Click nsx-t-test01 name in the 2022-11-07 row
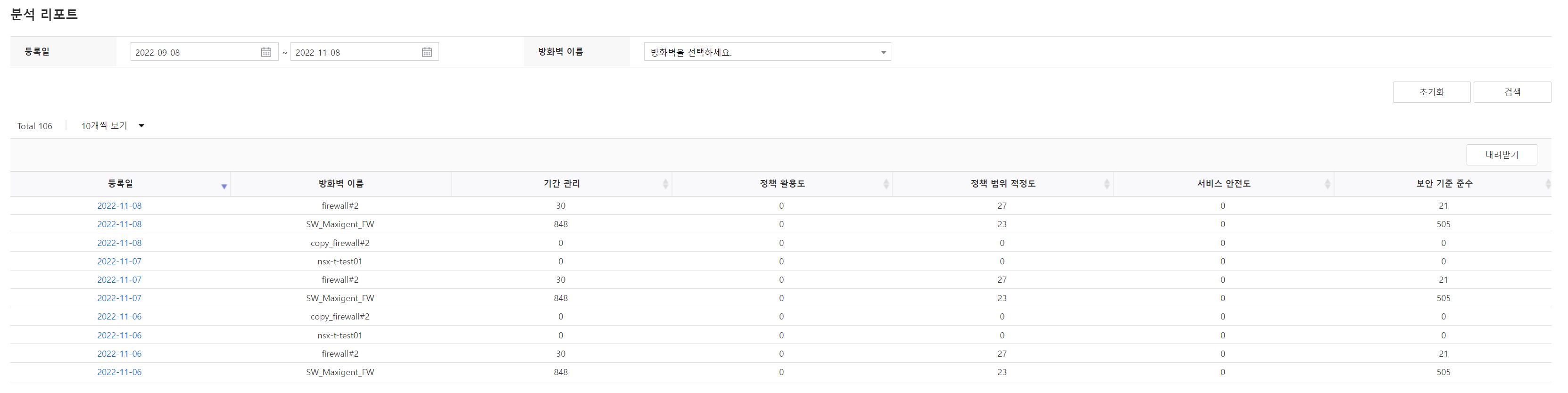 [x=340, y=261]
